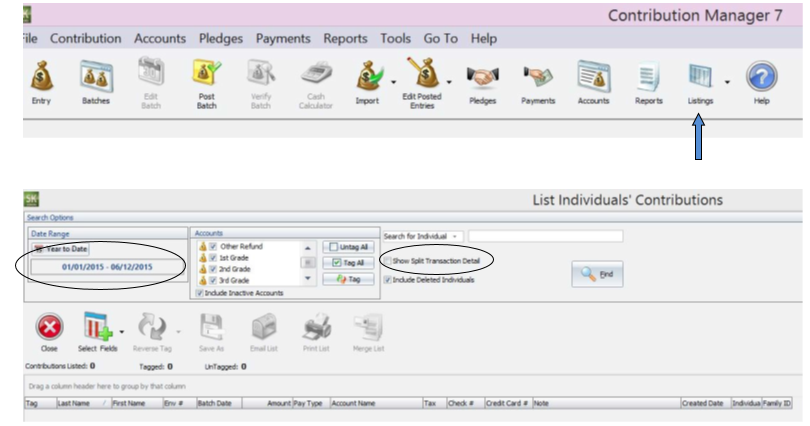Open the Pledges handshake icon
The height and width of the screenshot is (426, 810).
pyautogui.click(x=482, y=77)
